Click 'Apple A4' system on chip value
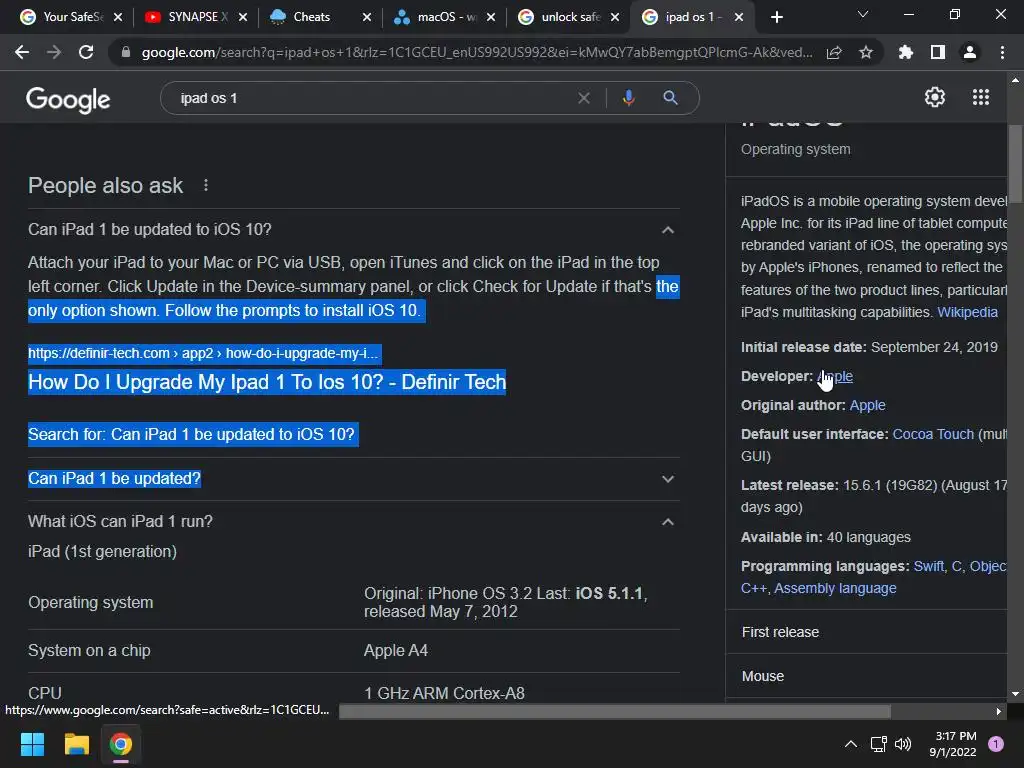Image resolution: width=1024 pixels, height=768 pixels. tap(396, 650)
